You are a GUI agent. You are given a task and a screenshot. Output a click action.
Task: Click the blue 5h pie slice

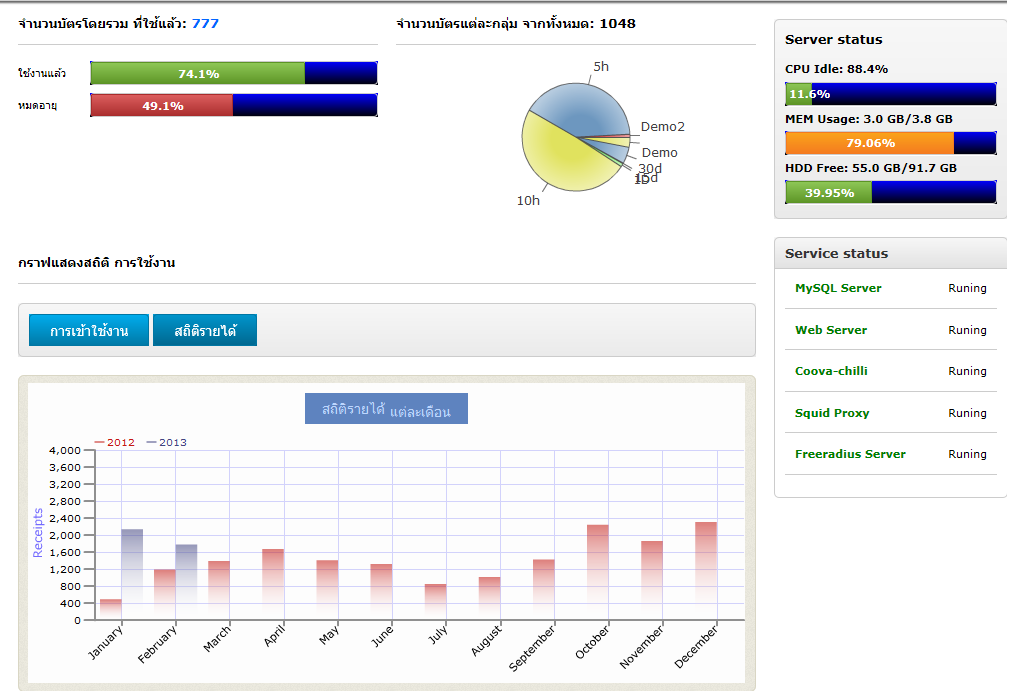(581, 109)
